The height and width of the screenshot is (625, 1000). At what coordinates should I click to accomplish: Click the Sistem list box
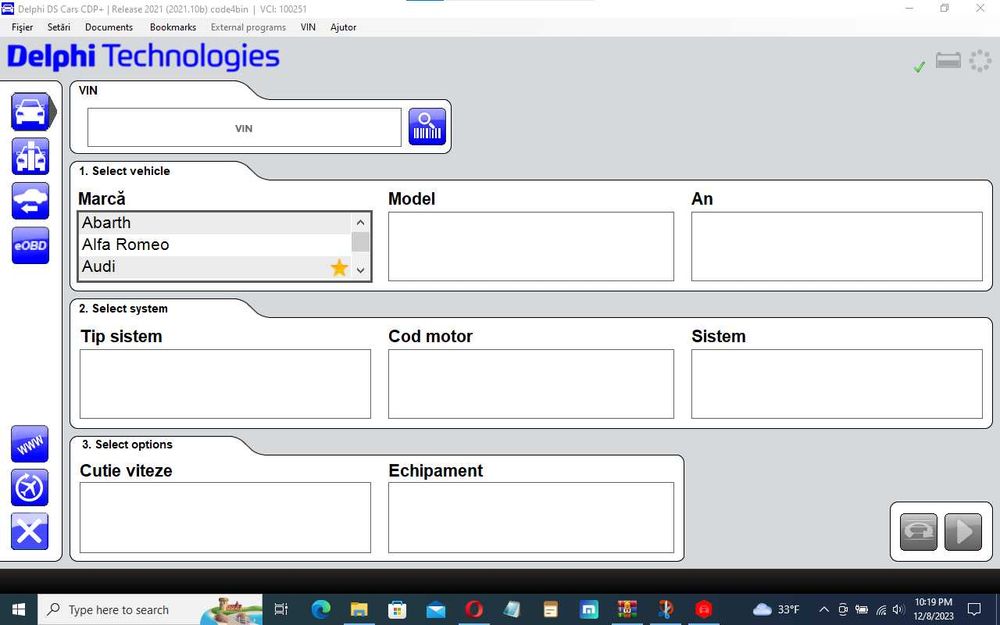837,384
